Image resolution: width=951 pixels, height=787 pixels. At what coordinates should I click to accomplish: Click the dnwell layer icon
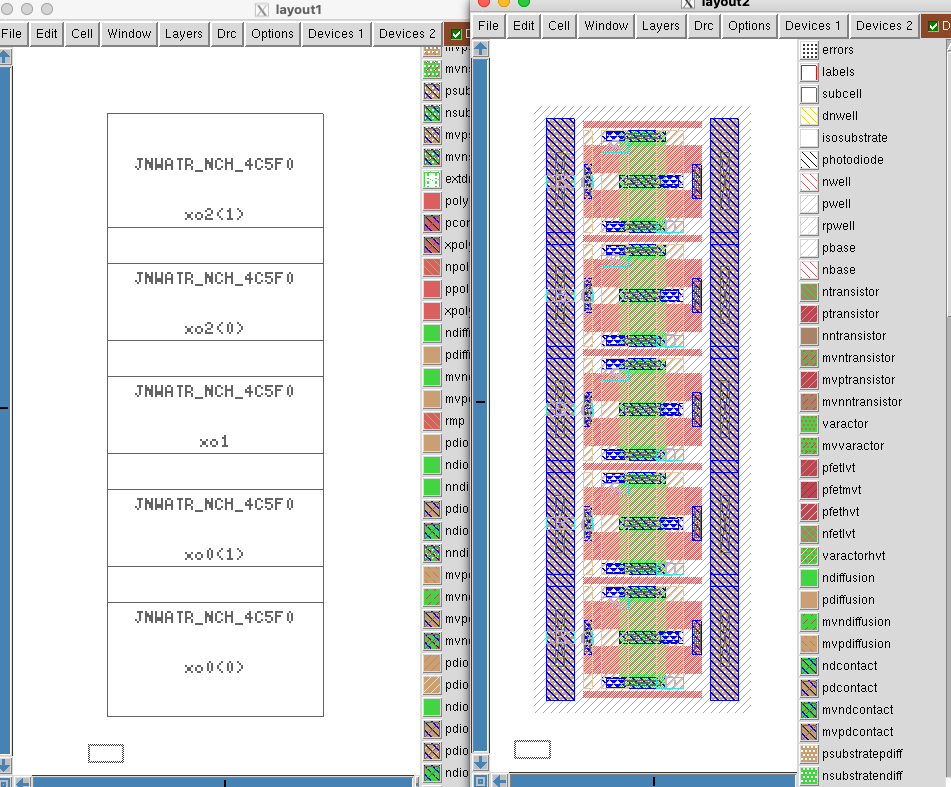[809, 116]
